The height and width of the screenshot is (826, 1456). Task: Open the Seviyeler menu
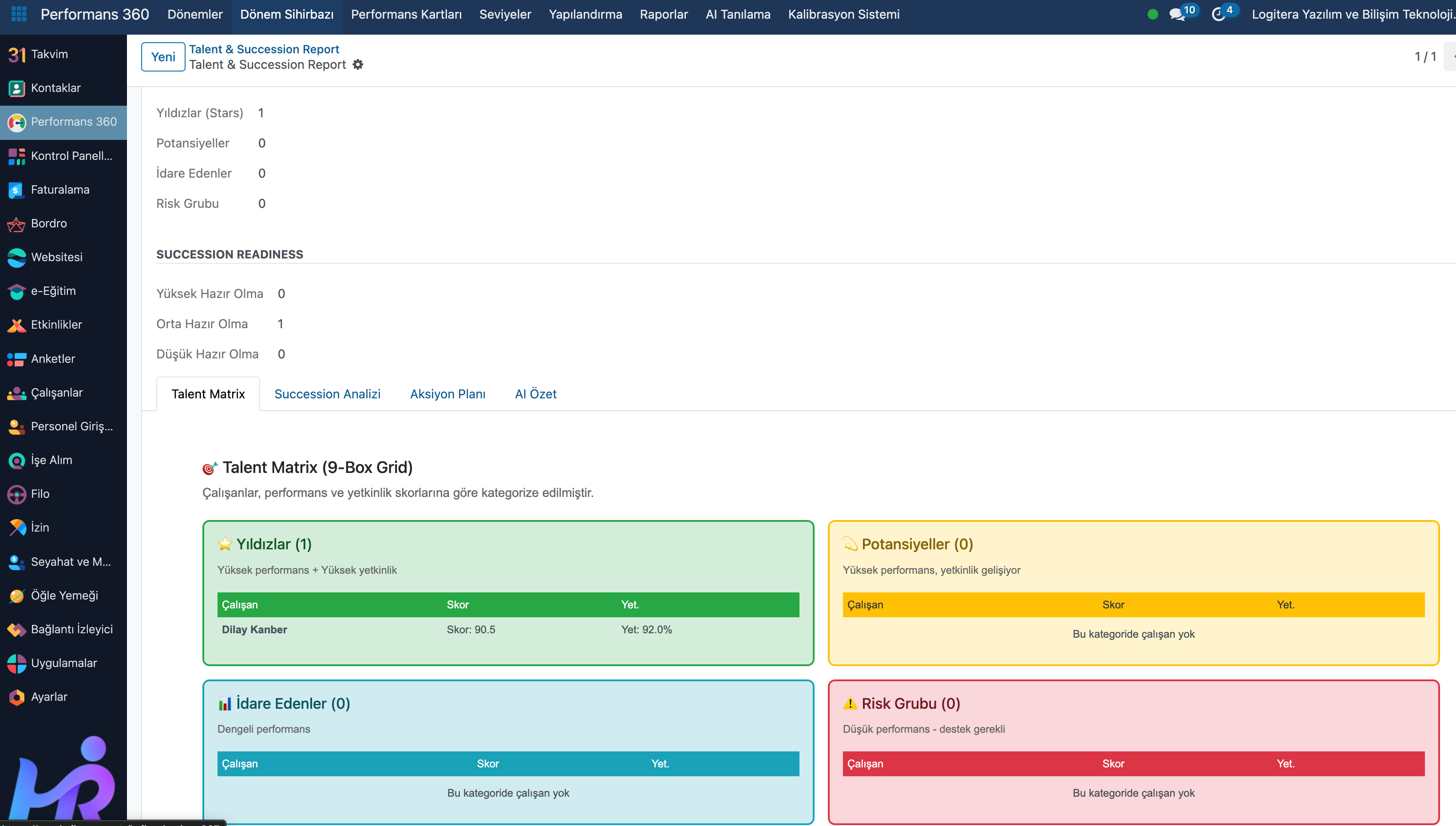(505, 14)
